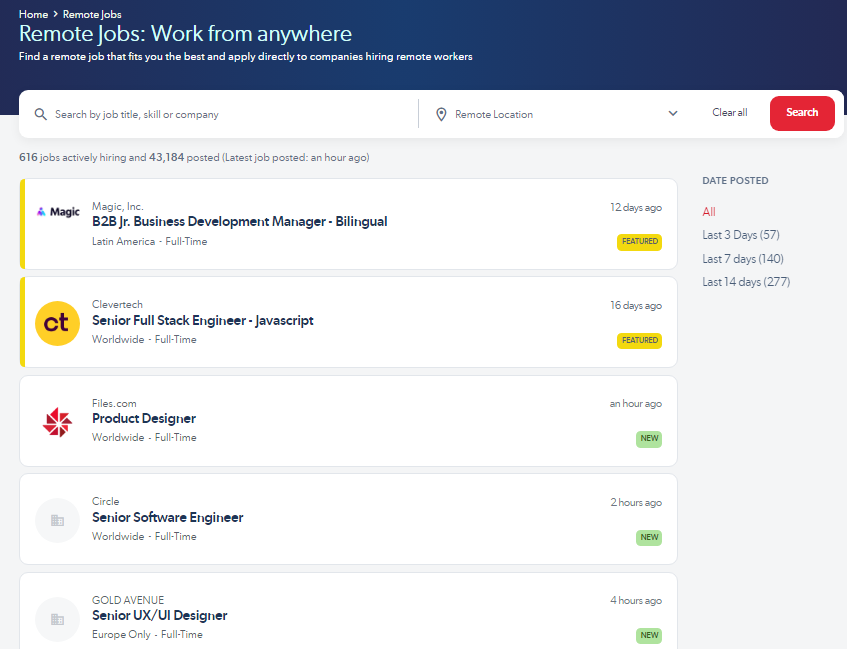The height and width of the screenshot is (649, 847).
Task: Filter jobs by Last 3 Days
Action: [740, 235]
